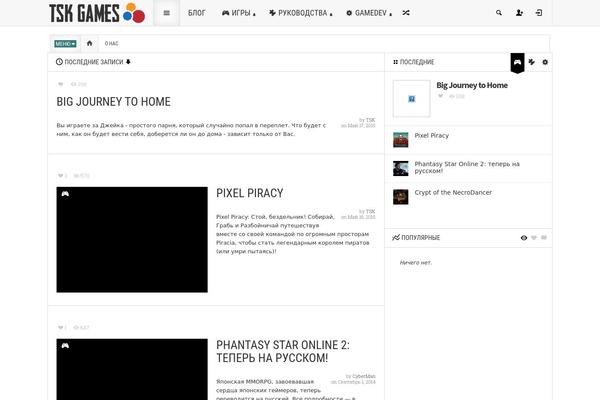
Task: Expand the ИГРЫ dropdown menu
Action: (x=239, y=13)
